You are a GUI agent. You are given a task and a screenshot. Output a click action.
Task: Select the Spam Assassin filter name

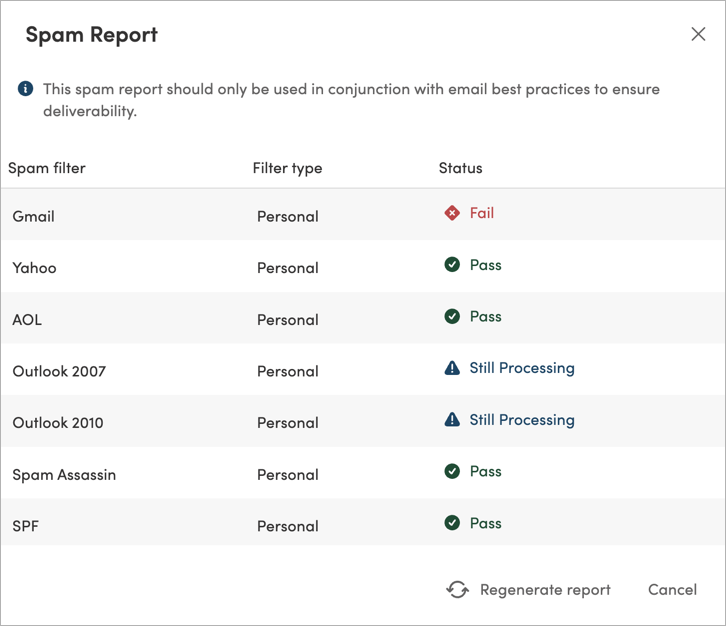point(64,475)
